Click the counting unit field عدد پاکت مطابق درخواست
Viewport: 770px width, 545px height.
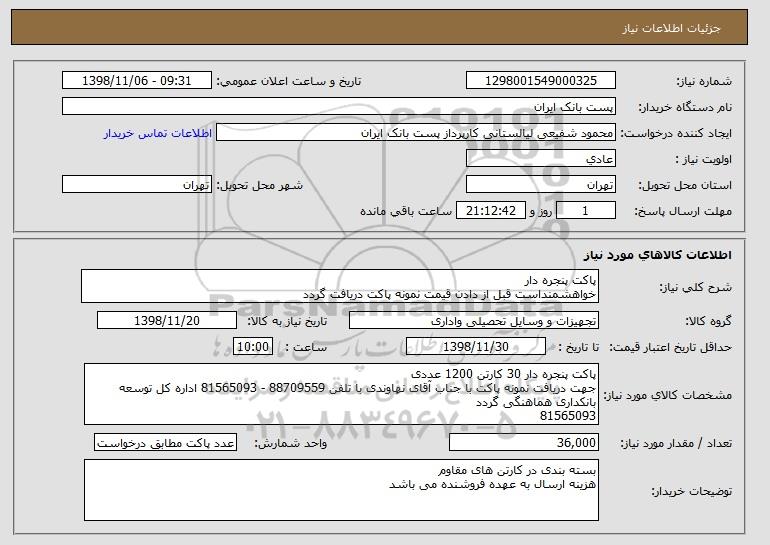[165, 442]
